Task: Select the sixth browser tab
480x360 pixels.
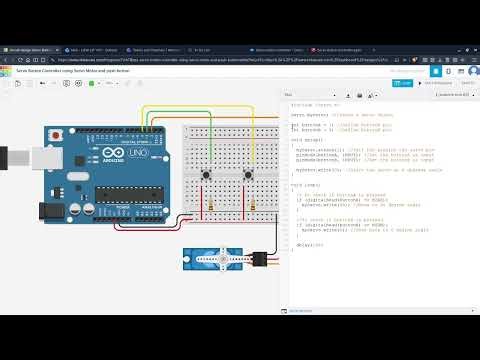Action: [x=338, y=50]
